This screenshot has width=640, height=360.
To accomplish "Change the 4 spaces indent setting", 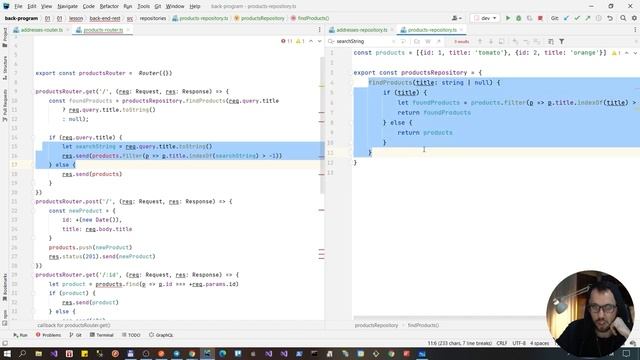I will [x=540, y=343].
